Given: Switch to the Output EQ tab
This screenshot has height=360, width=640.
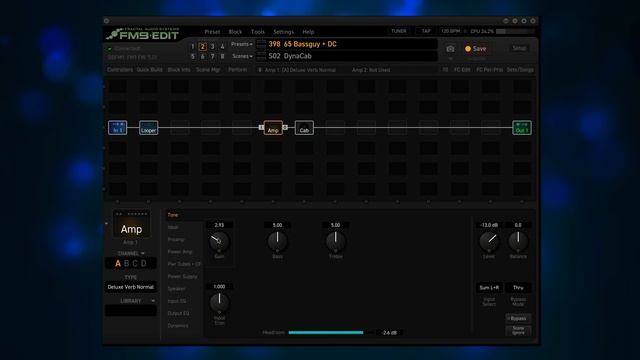Looking at the screenshot, I should (x=178, y=313).
